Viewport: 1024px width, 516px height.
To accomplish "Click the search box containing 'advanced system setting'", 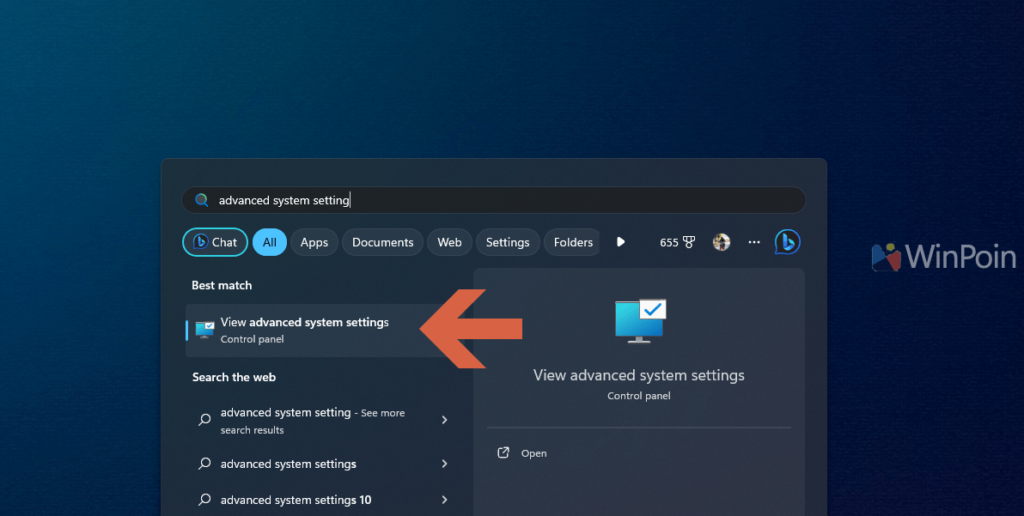I will click(494, 200).
